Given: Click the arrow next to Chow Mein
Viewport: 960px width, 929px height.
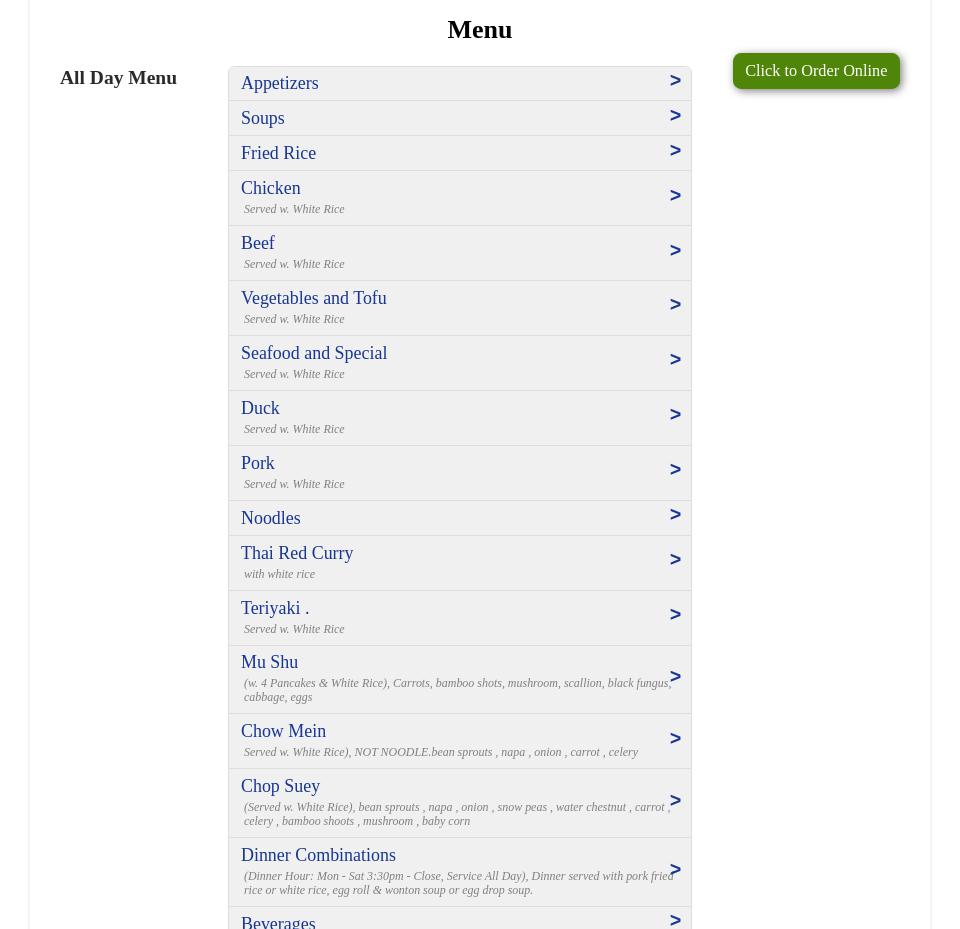Looking at the screenshot, I should tap(675, 739).
